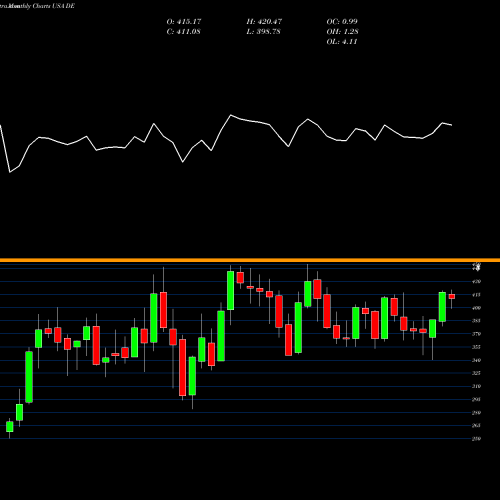Click the high value 'H: 420.47'
Viewport: 500px width, 500px height.
[x=264, y=22]
